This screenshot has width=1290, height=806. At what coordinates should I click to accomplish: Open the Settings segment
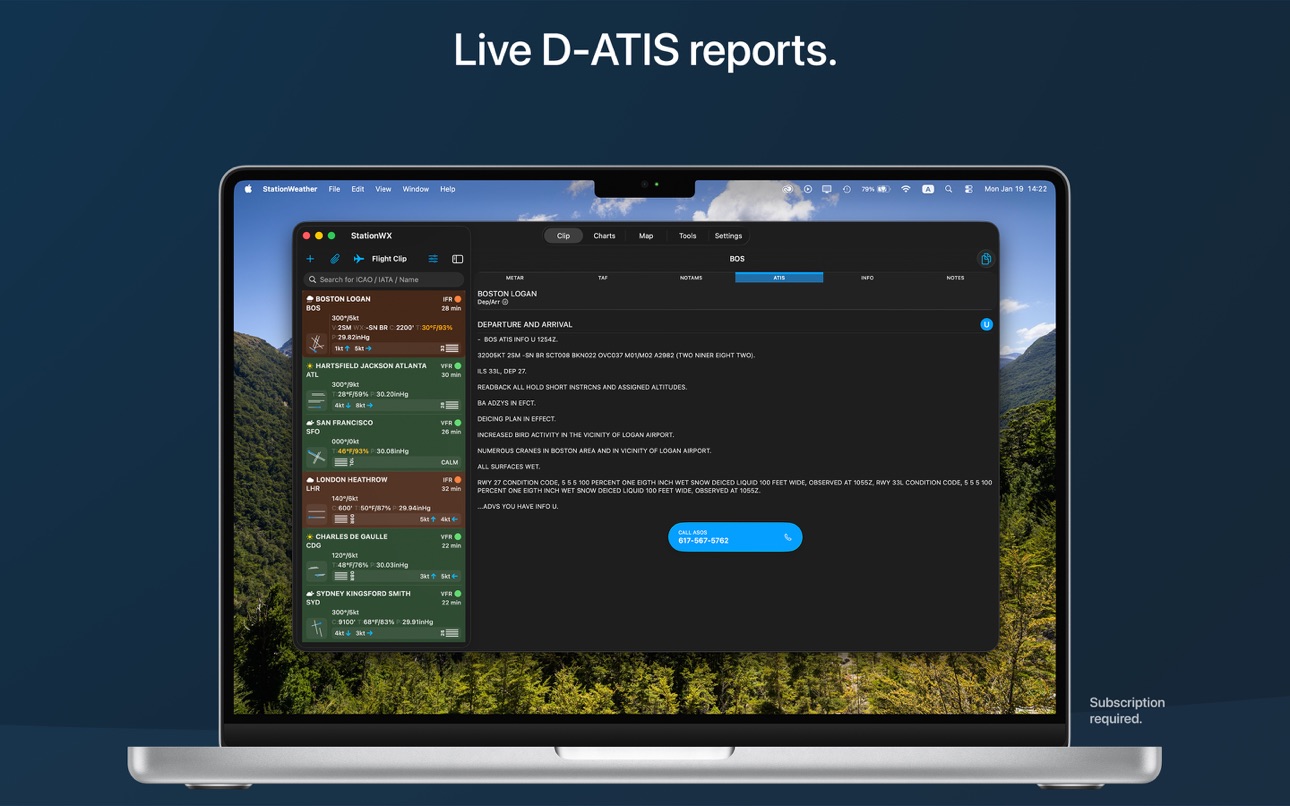[728, 236]
